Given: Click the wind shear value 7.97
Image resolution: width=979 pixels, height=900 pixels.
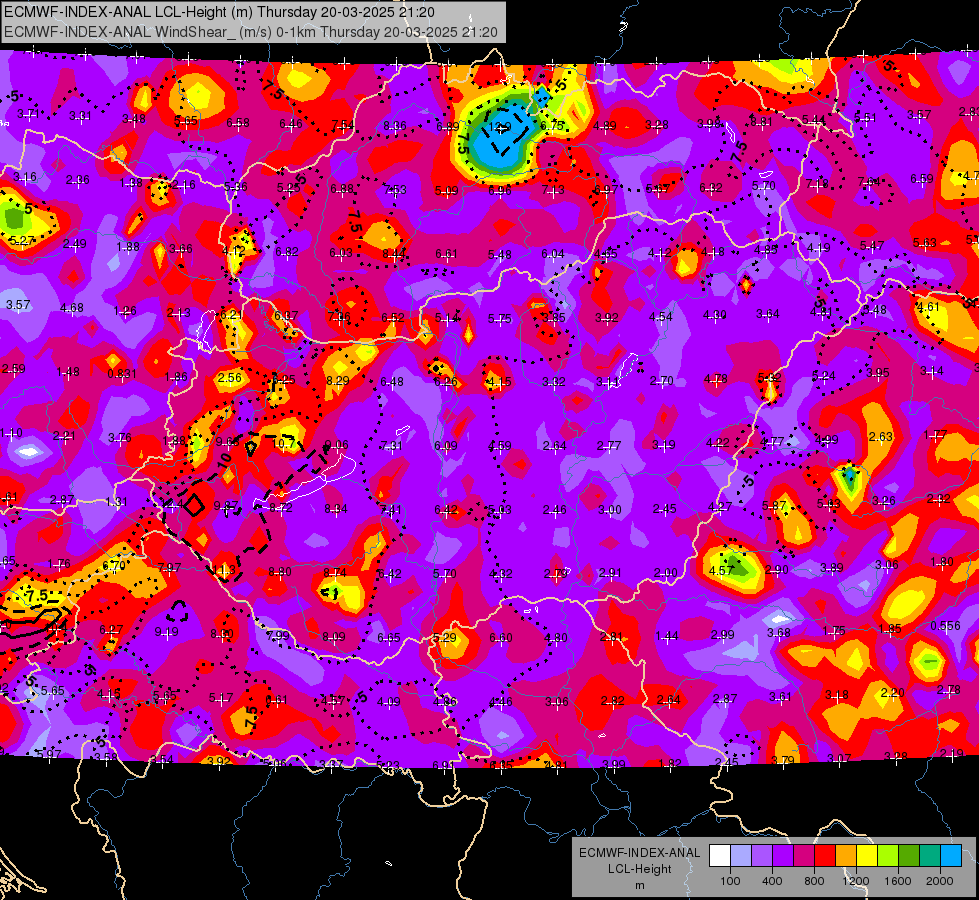Looking at the screenshot, I should coord(169,568).
